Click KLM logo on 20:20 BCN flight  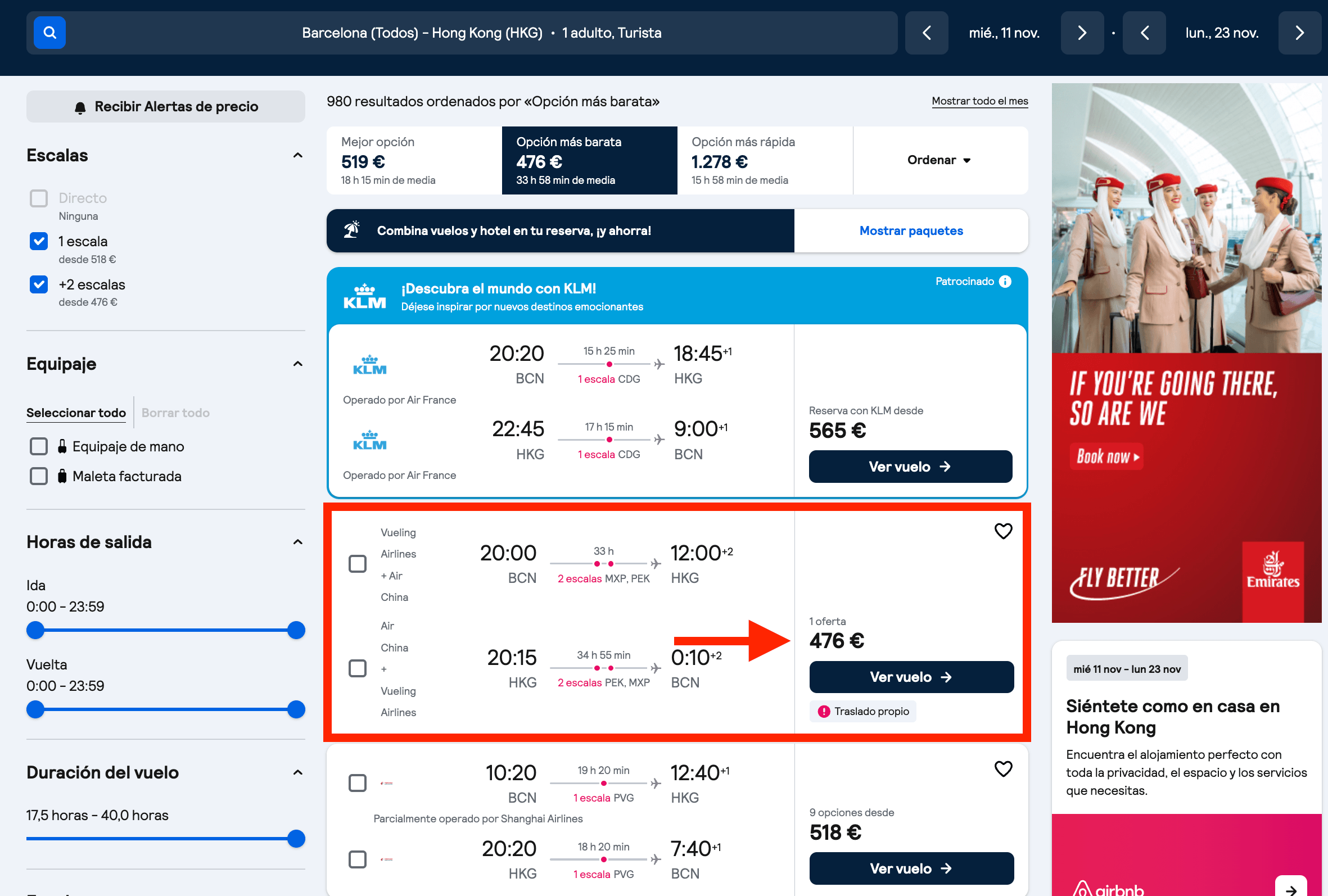[370, 365]
